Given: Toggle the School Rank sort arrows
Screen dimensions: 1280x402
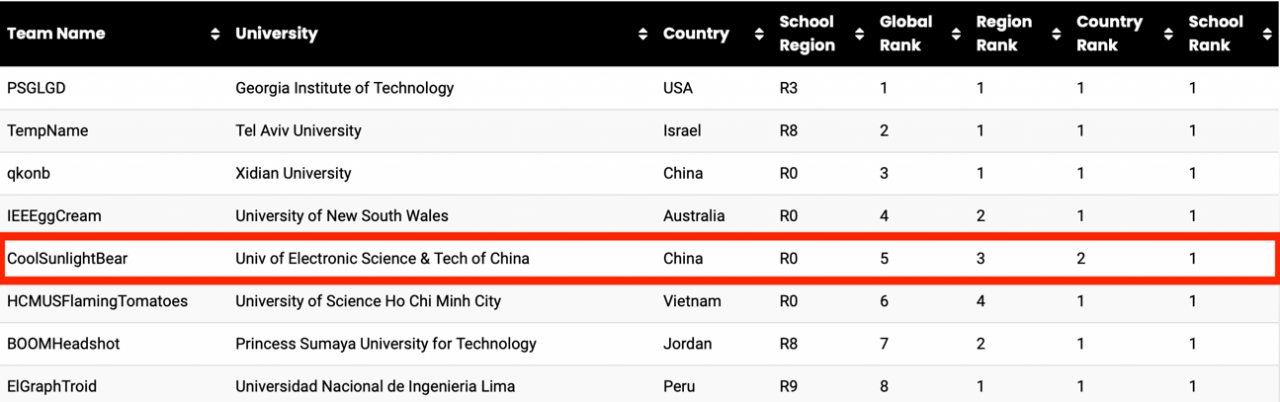Looking at the screenshot, I should pos(1266,34).
